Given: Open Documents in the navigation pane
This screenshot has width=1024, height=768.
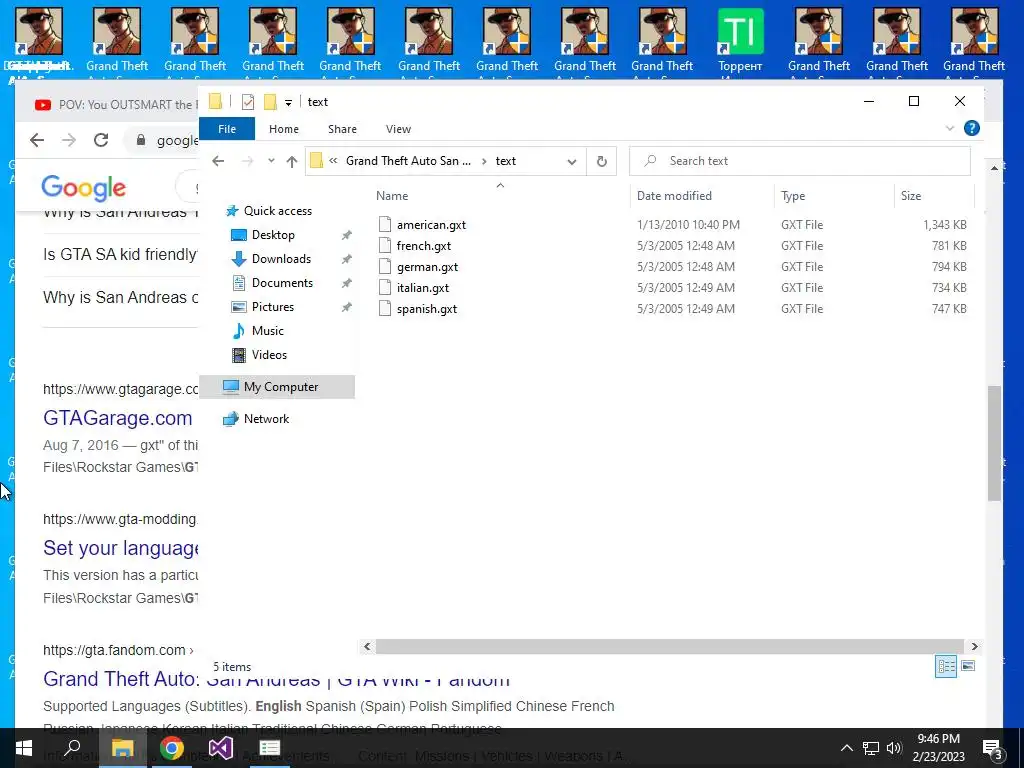Looking at the screenshot, I should 282,283.
